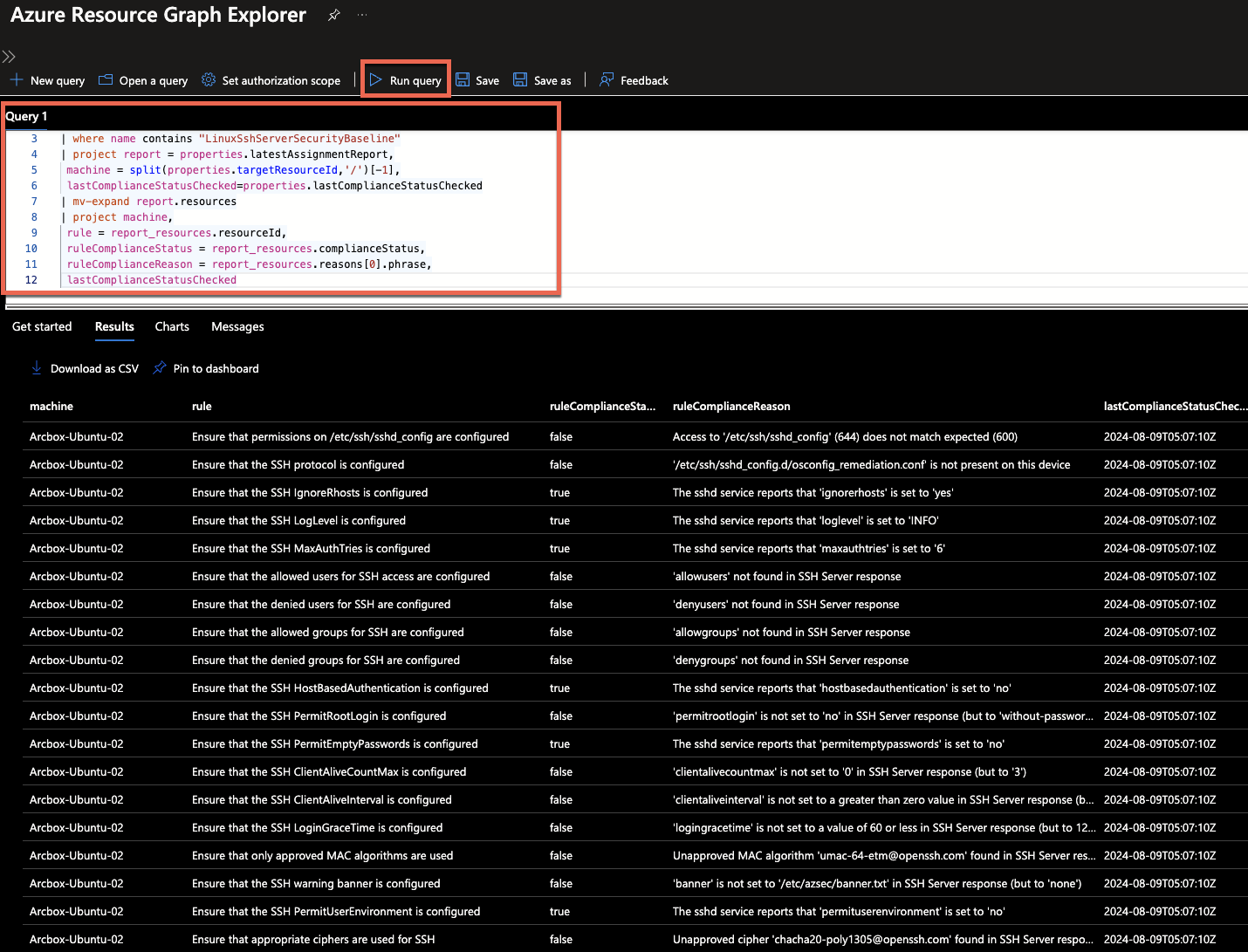Open the Messages tab
Viewport: 1248px width, 952px height.
coord(237,326)
